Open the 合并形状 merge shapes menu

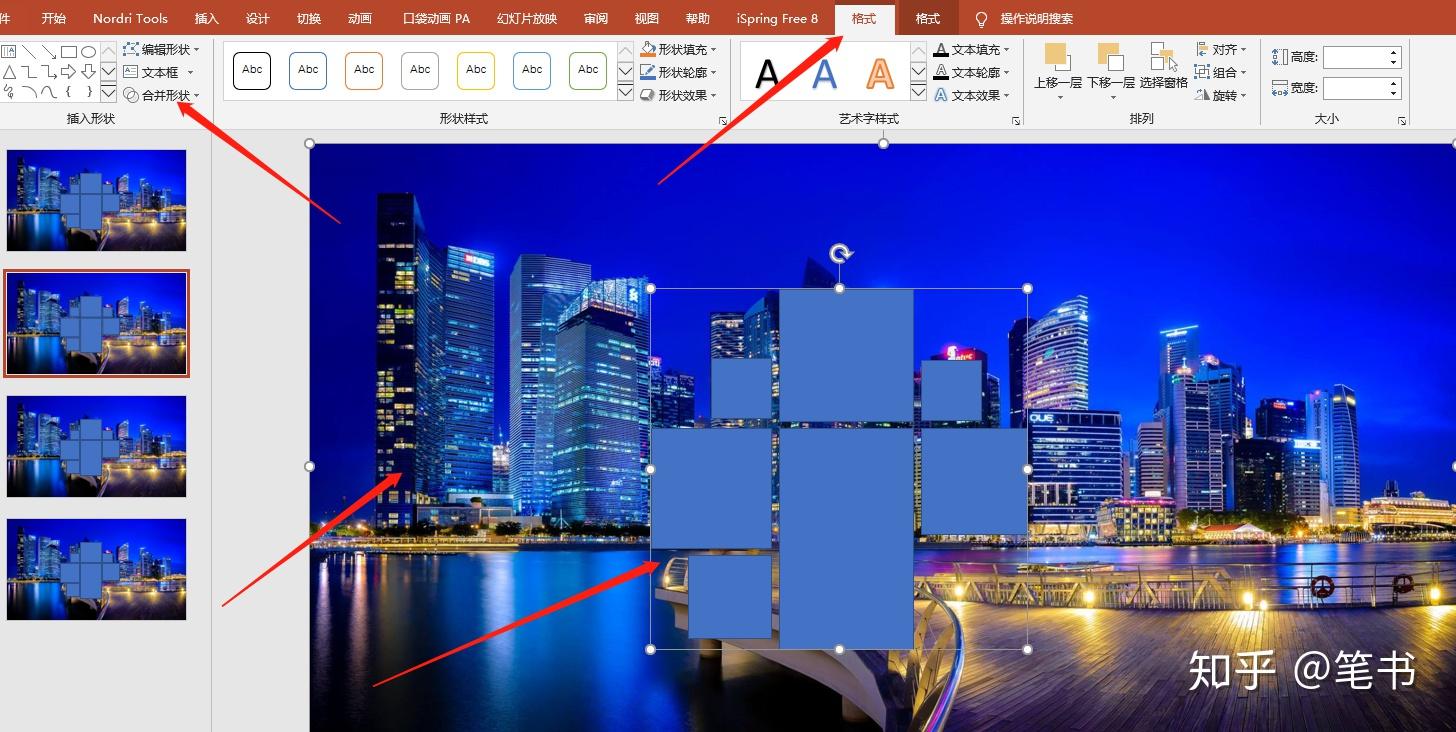point(161,95)
